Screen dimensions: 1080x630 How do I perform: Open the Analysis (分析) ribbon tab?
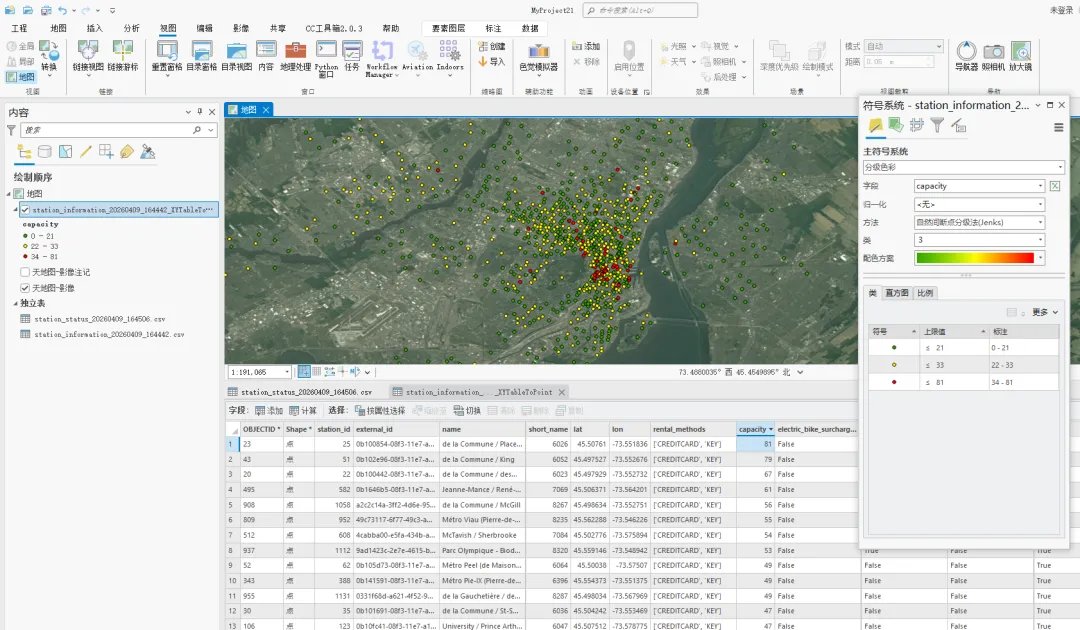[131, 28]
